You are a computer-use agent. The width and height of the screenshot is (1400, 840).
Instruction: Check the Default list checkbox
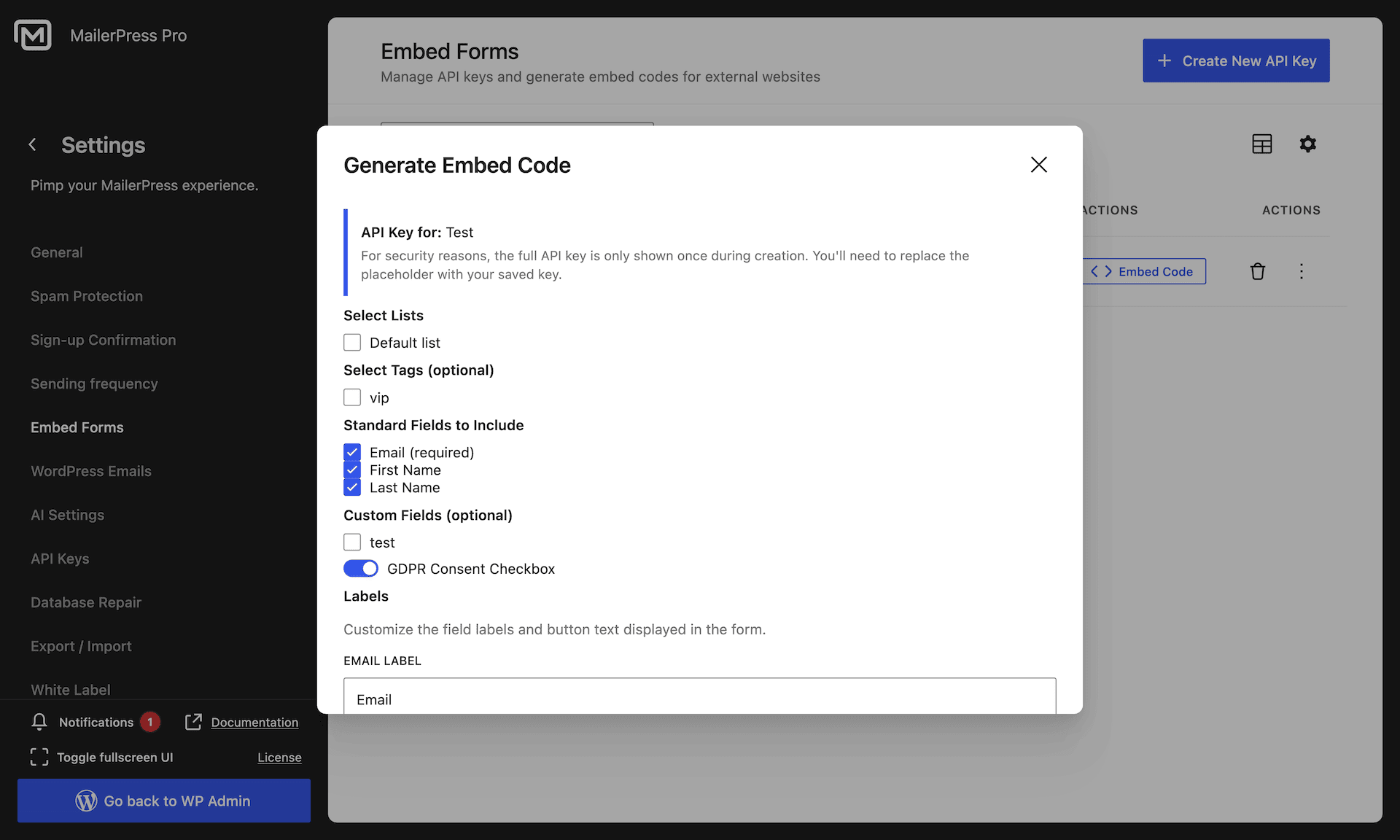coord(352,343)
